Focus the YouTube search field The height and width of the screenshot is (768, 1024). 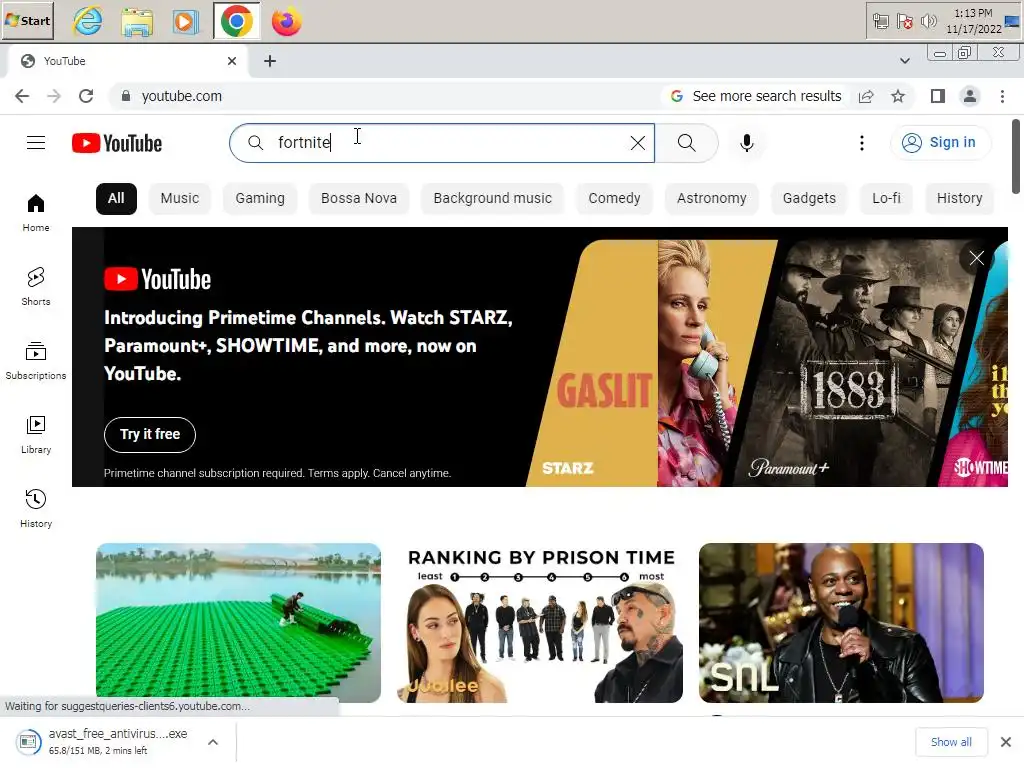tap(441, 142)
